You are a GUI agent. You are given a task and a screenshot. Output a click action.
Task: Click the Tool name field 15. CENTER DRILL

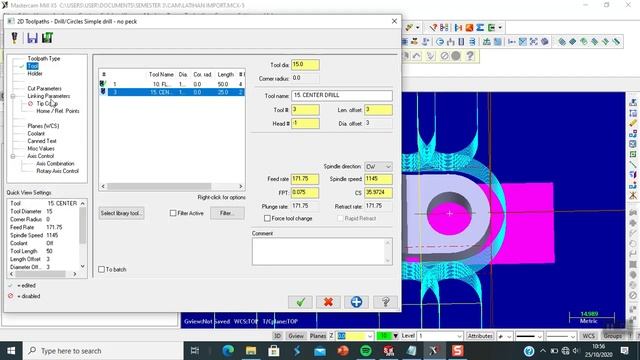pos(342,95)
